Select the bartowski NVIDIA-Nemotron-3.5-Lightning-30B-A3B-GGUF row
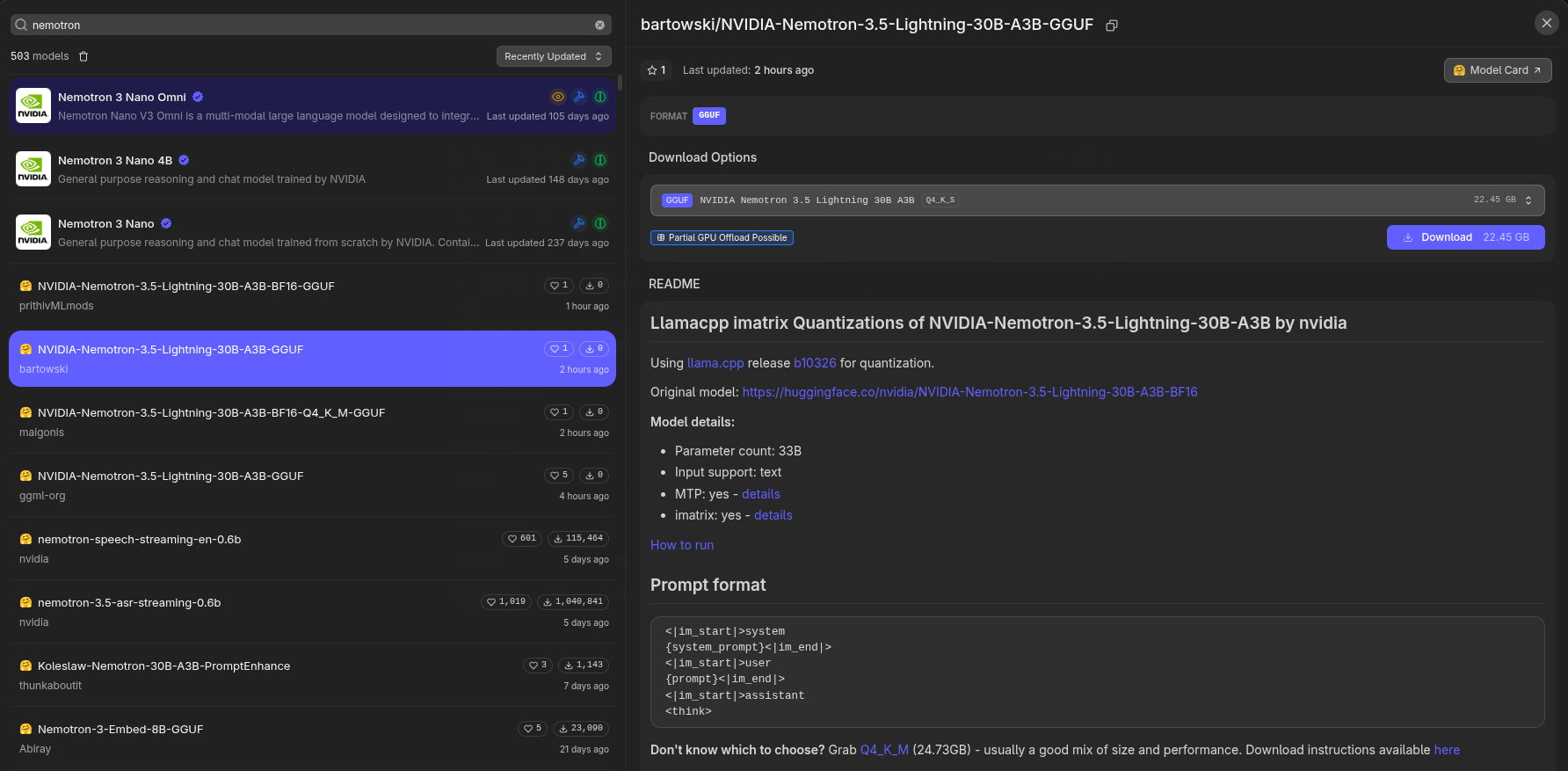The height and width of the screenshot is (771, 1568). click(x=312, y=359)
